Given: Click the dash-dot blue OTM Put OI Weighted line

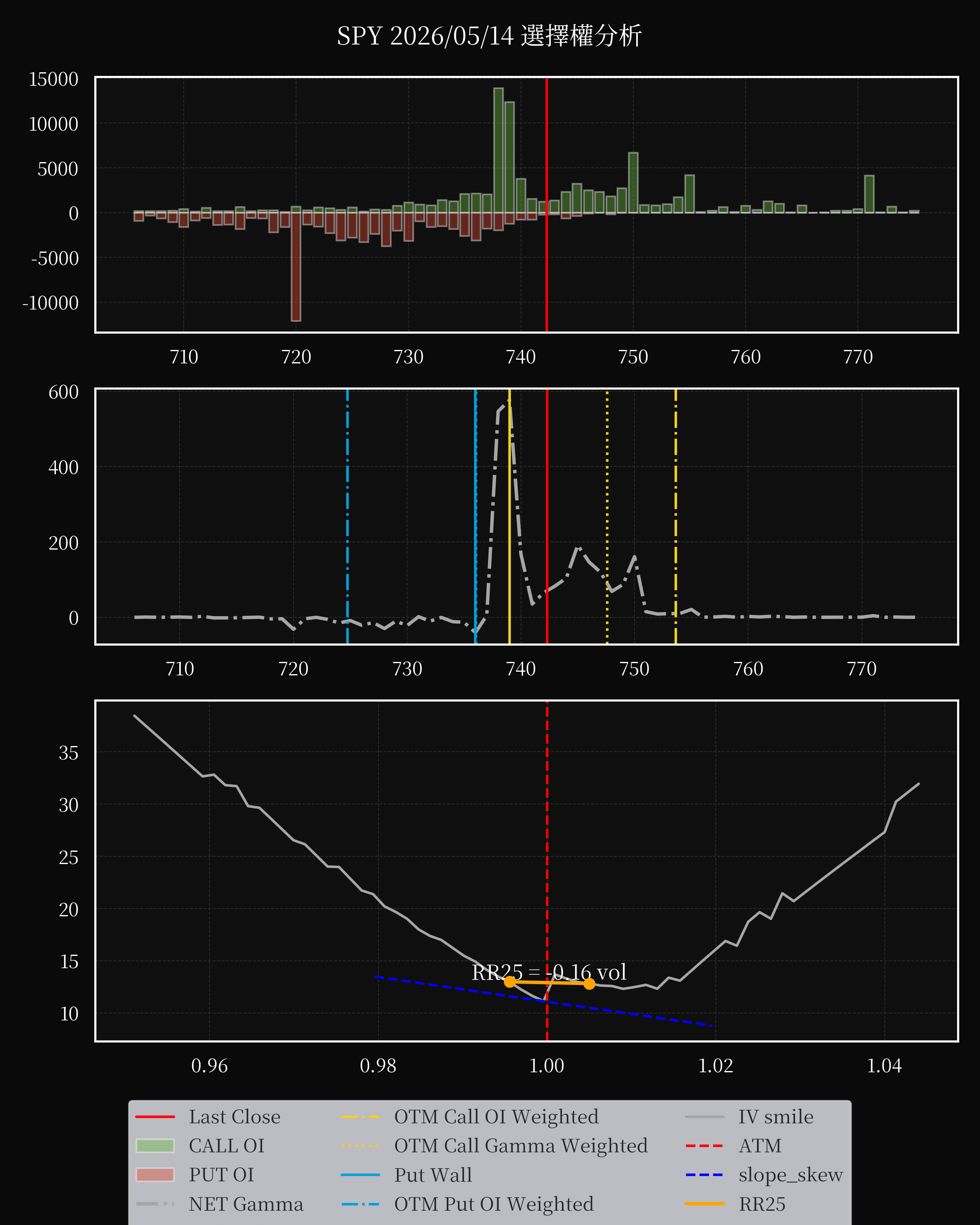Looking at the screenshot, I should (x=347, y=517).
